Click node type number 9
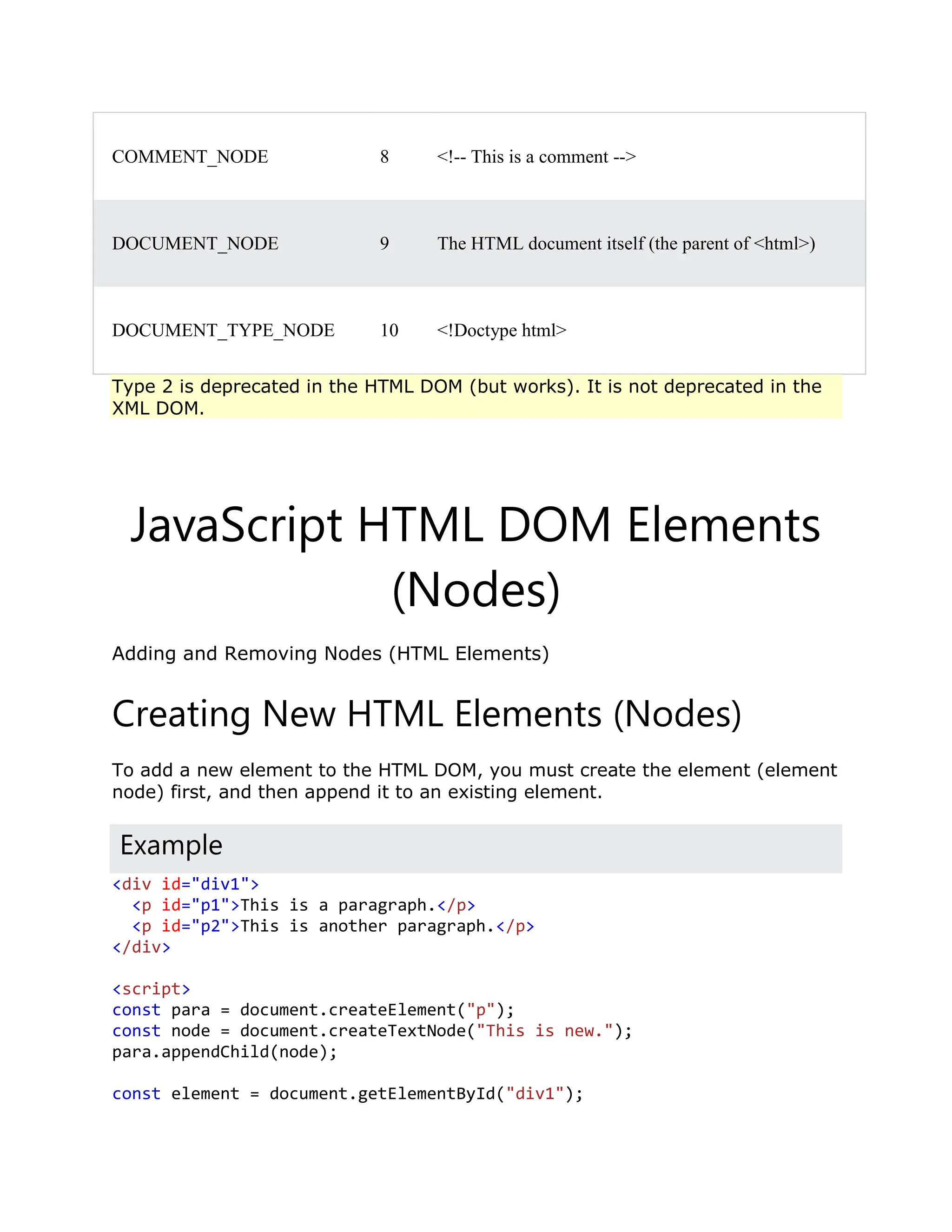952x1232 pixels. [x=384, y=244]
